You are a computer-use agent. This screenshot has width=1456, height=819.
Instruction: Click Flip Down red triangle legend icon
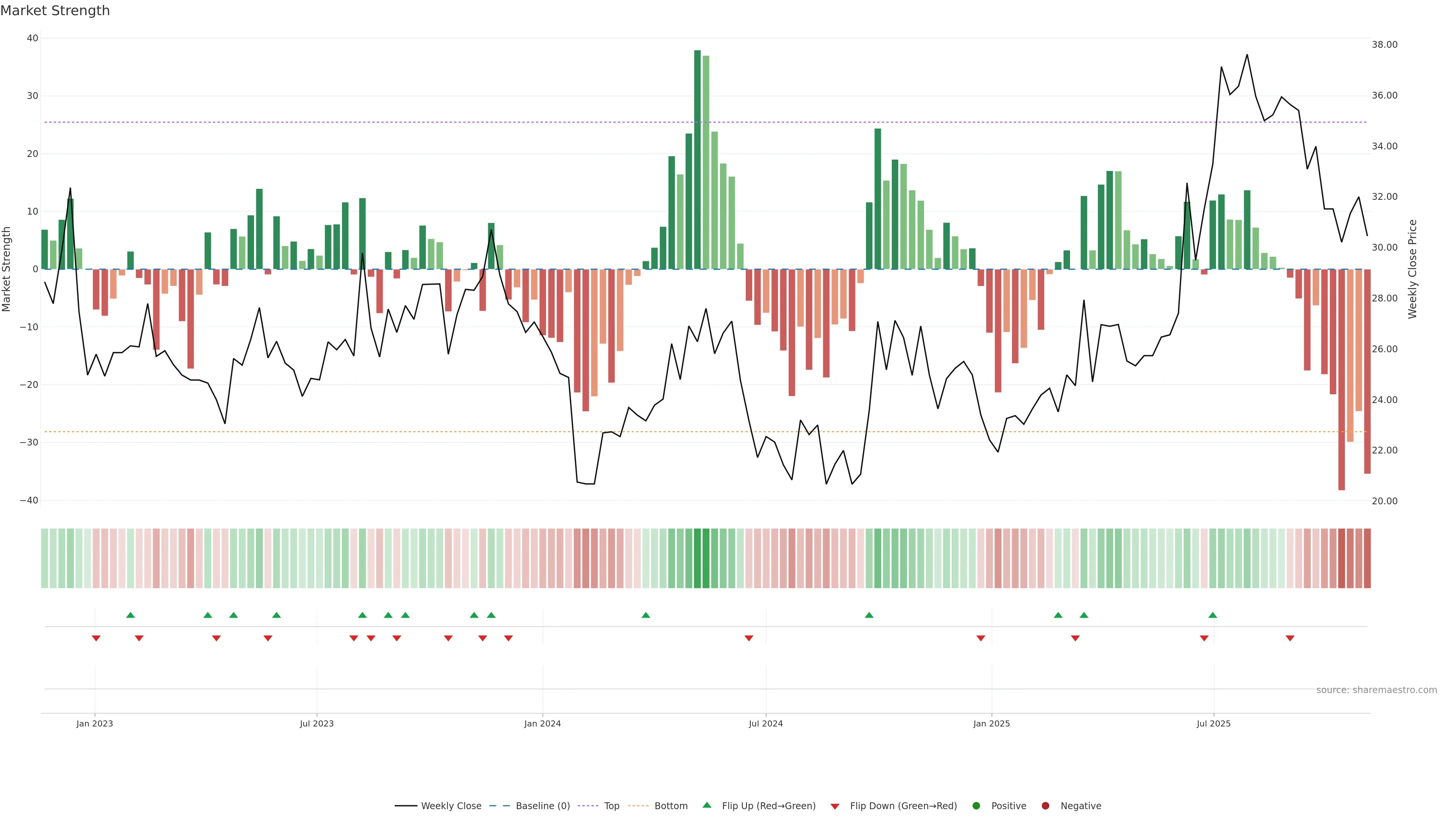835,806
